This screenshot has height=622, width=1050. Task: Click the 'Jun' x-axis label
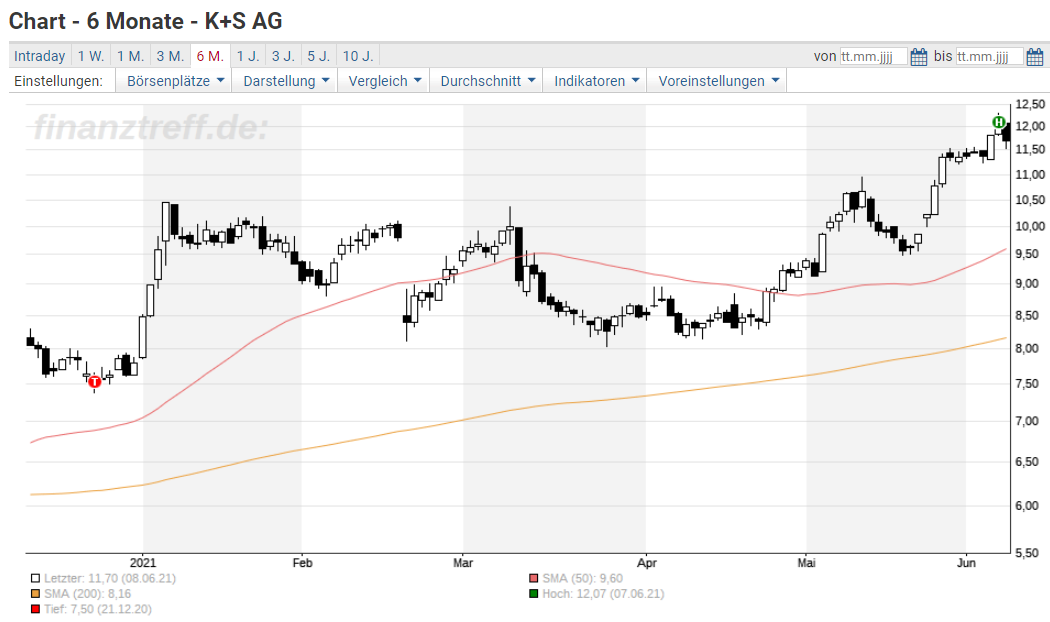pos(966,563)
